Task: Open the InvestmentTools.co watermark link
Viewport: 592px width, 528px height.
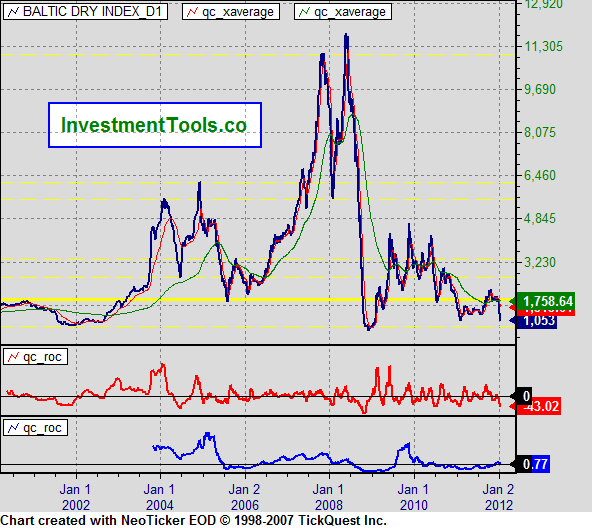Action: pos(154,125)
